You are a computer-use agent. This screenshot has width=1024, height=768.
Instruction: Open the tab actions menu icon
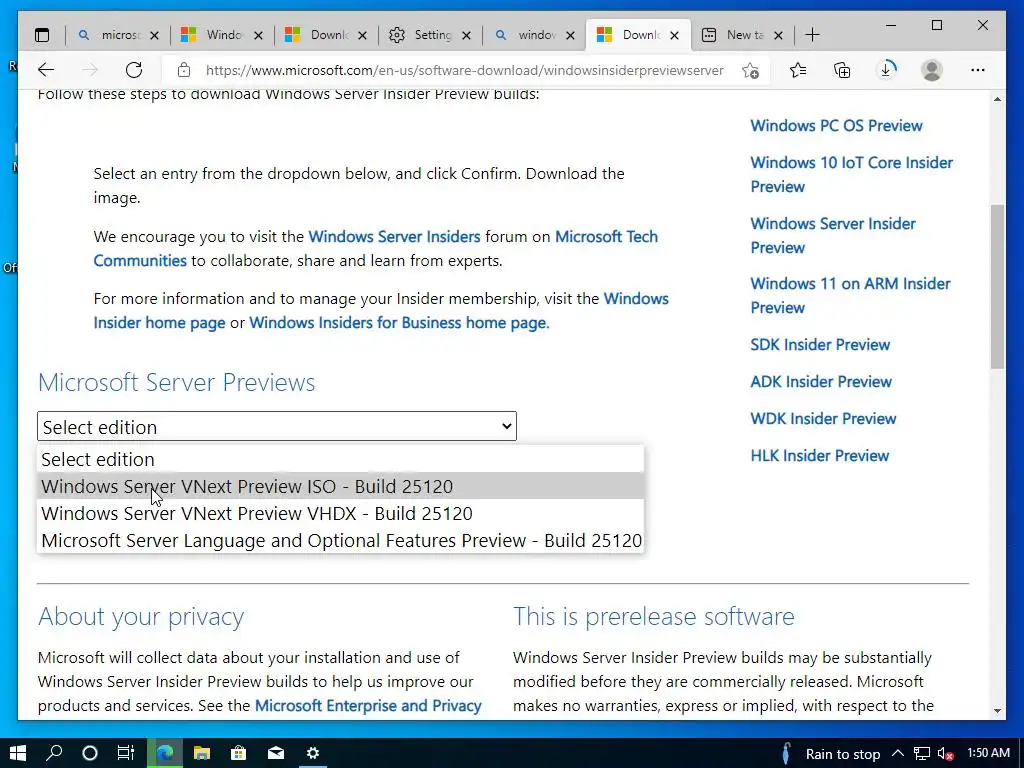point(42,35)
